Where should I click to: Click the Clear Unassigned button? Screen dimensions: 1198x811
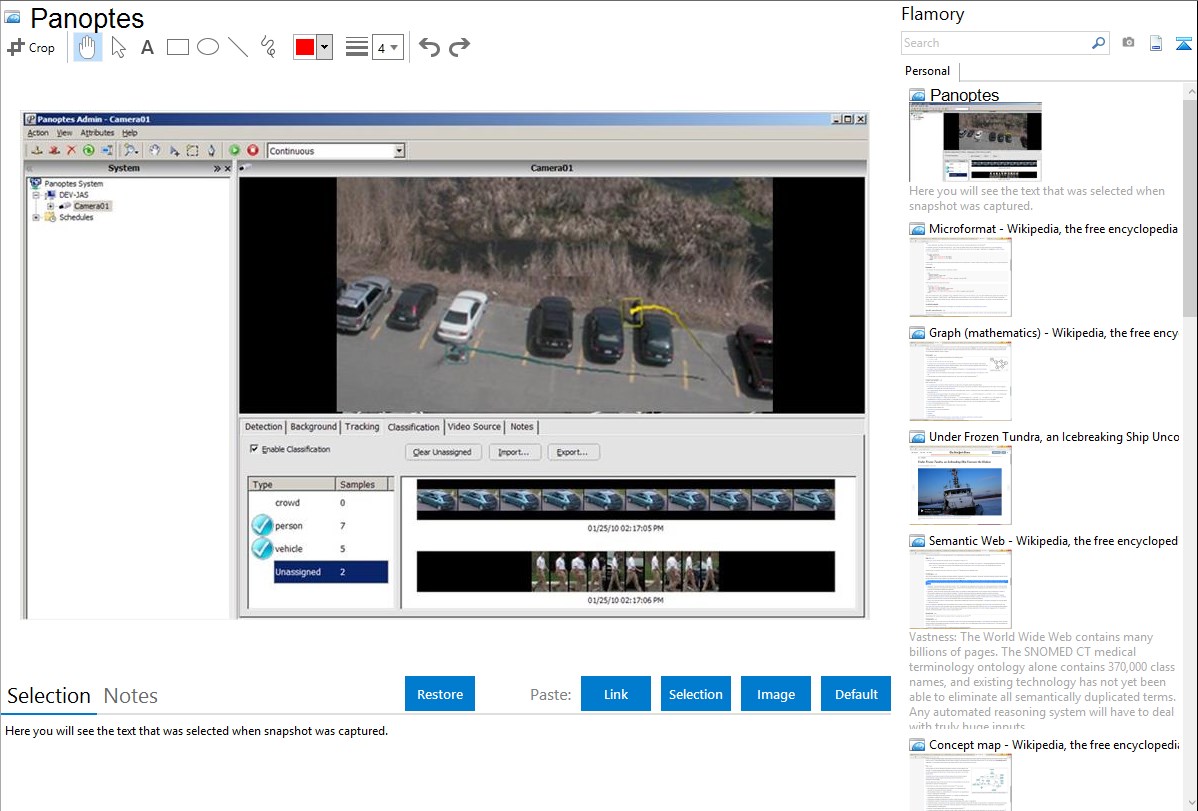tap(442, 452)
